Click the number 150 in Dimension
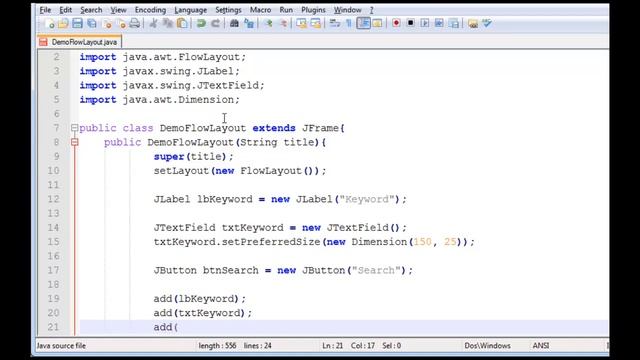This screenshot has width=640, height=360. 423,242
